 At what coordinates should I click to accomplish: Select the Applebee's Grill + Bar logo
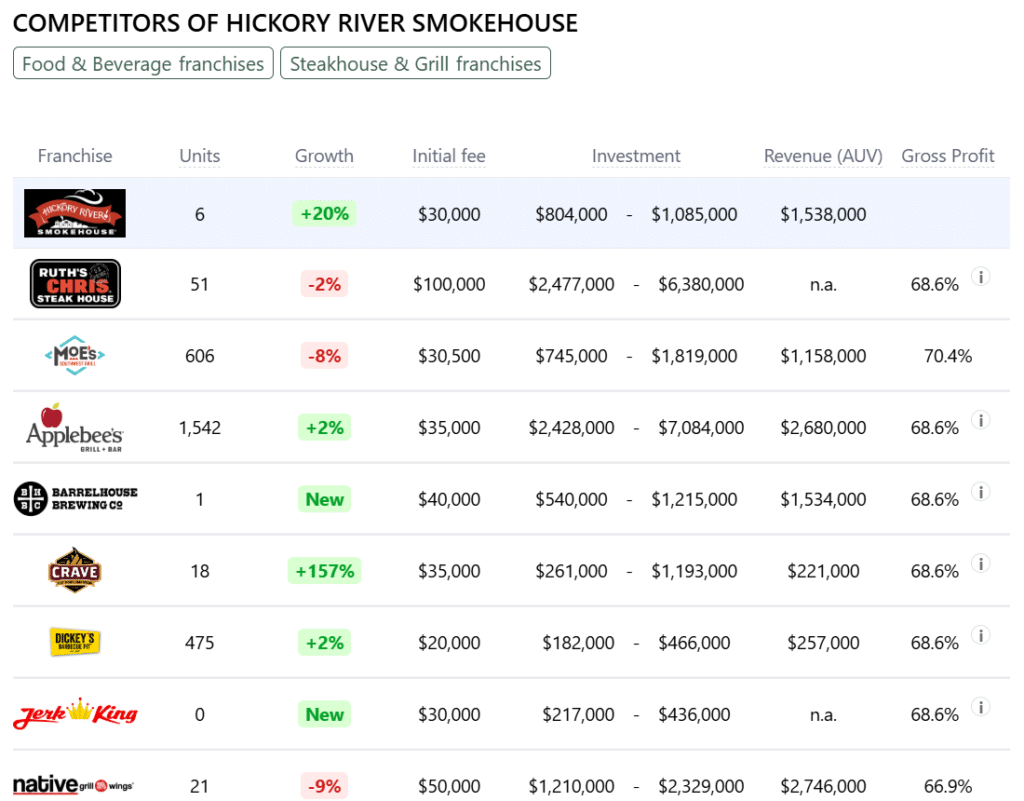(x=74, y=428)
